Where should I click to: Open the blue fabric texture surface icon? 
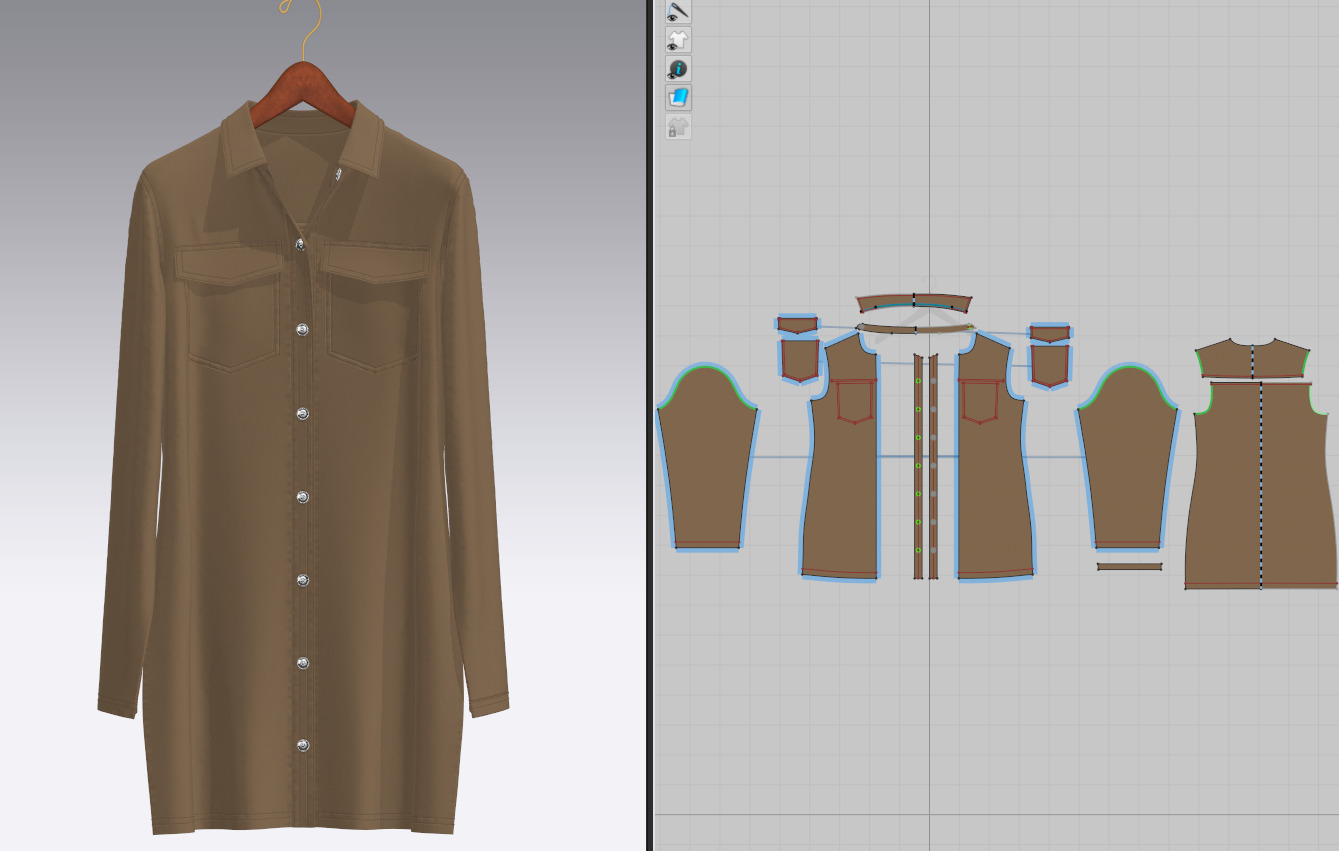678,98
